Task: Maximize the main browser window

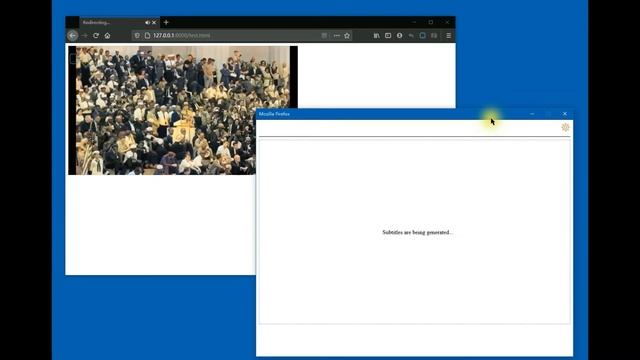Action: [x=431, y=22]
